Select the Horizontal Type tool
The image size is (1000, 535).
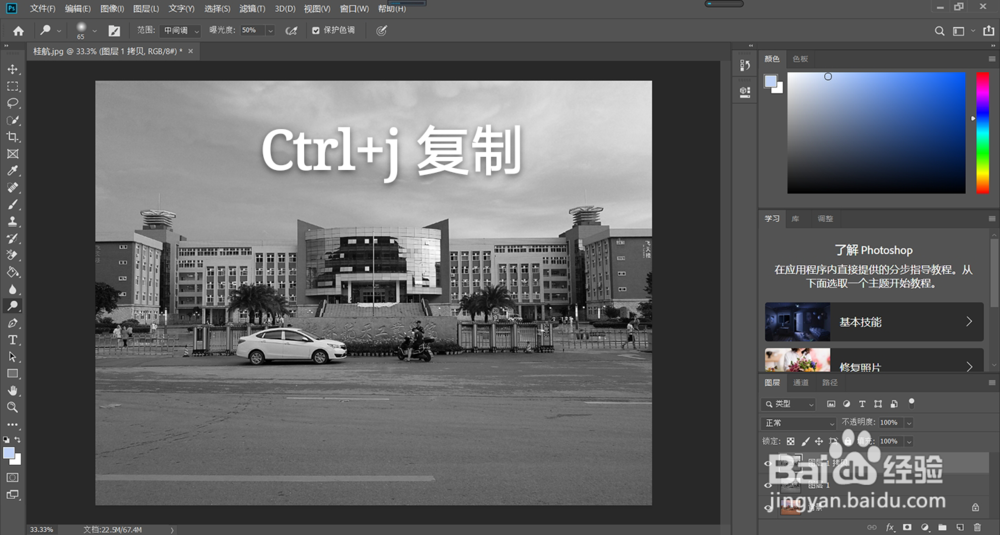[x=12, y=340]
